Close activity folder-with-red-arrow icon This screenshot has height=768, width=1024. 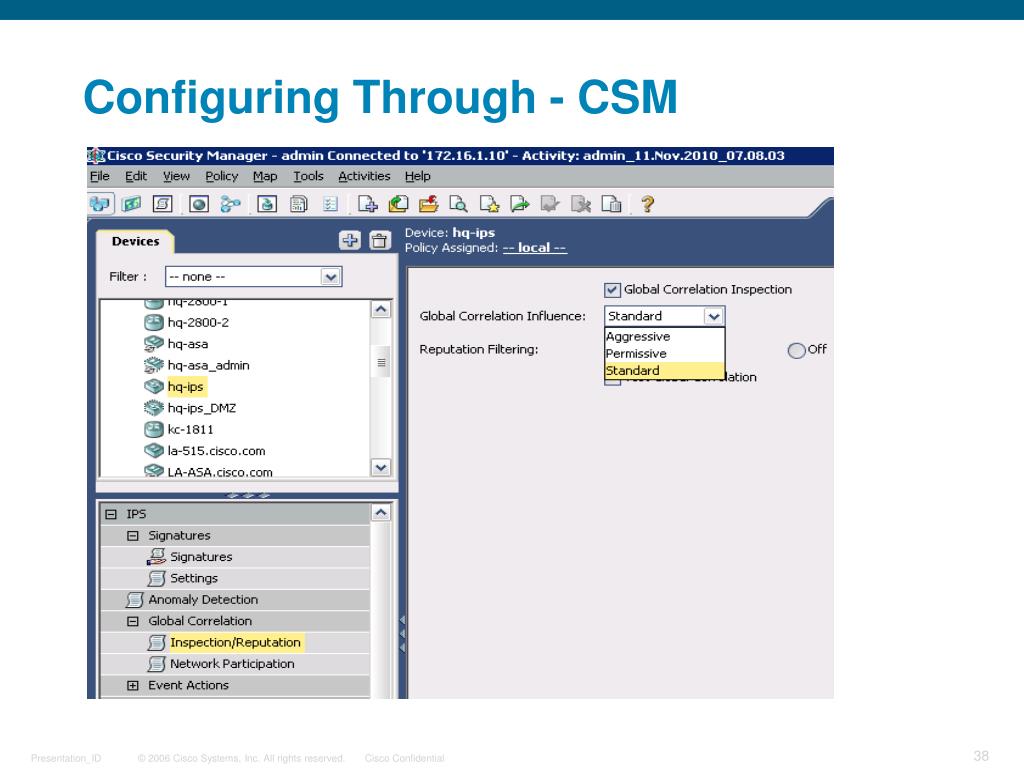429,204
